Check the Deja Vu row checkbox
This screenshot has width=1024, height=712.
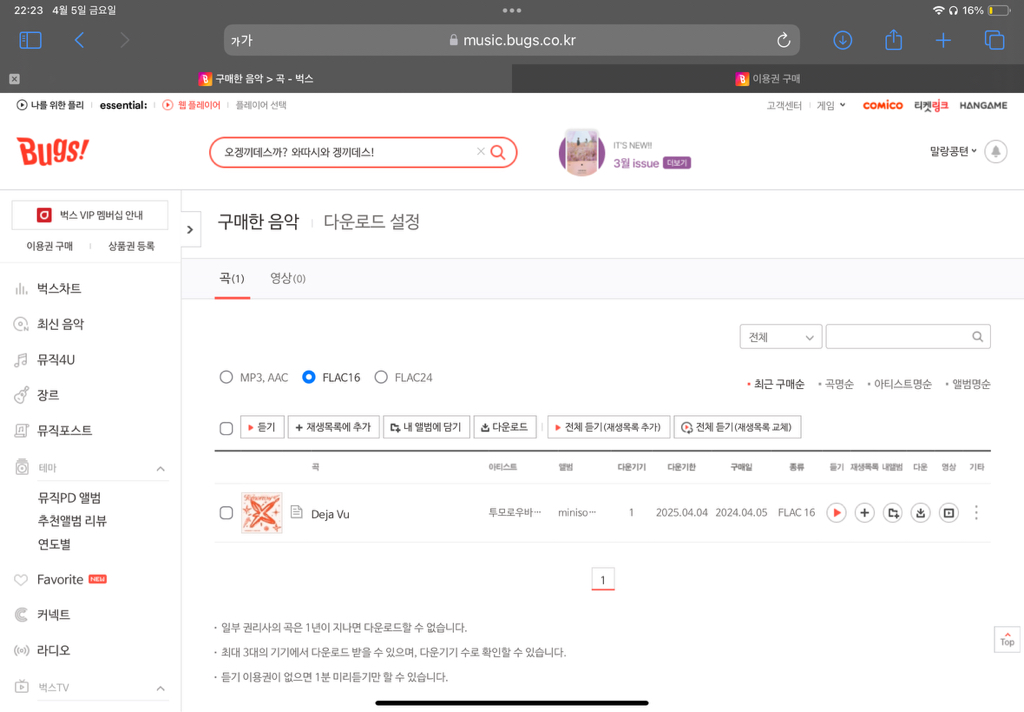(226, 513)
